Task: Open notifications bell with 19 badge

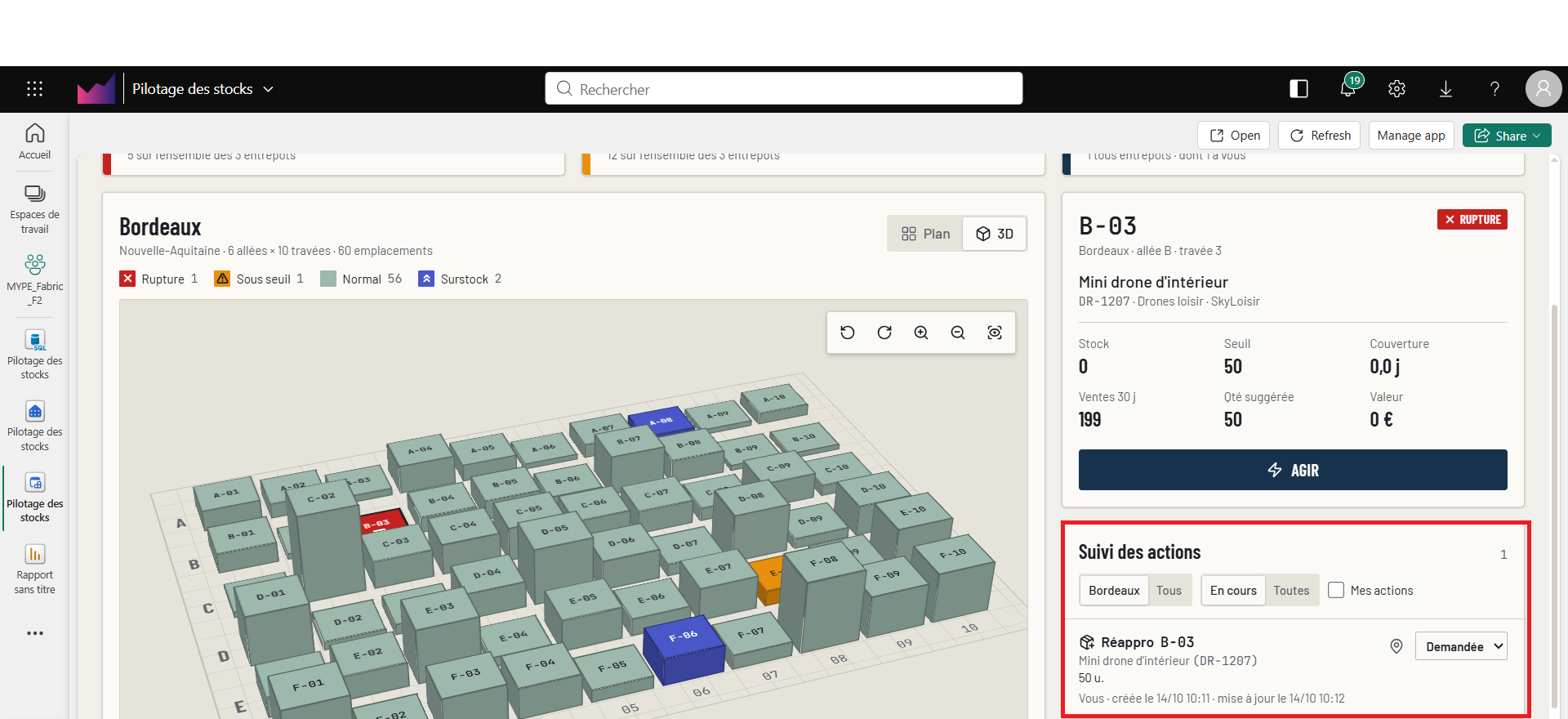Action: pos(1349,87)
